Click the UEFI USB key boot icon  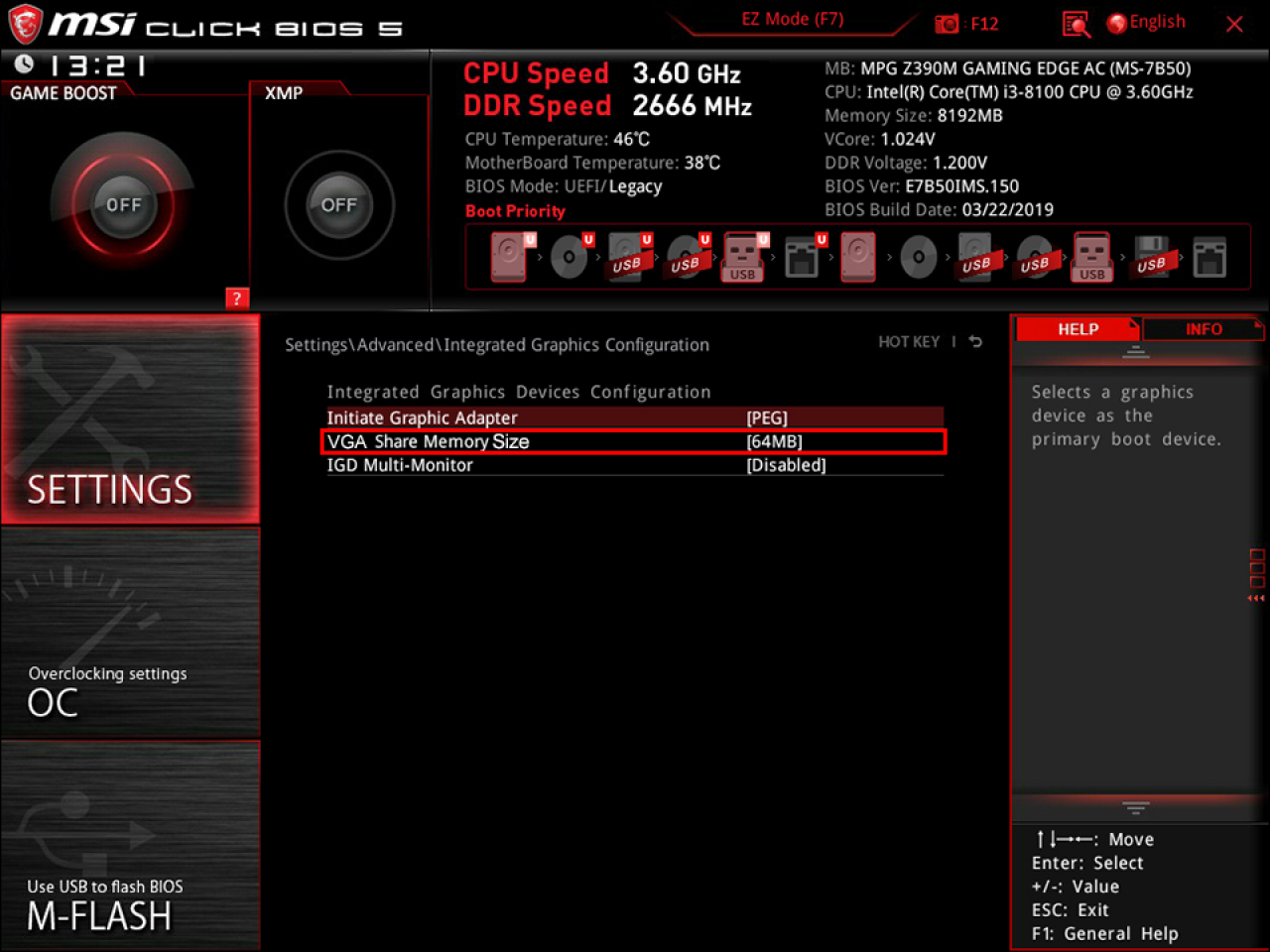743,256
